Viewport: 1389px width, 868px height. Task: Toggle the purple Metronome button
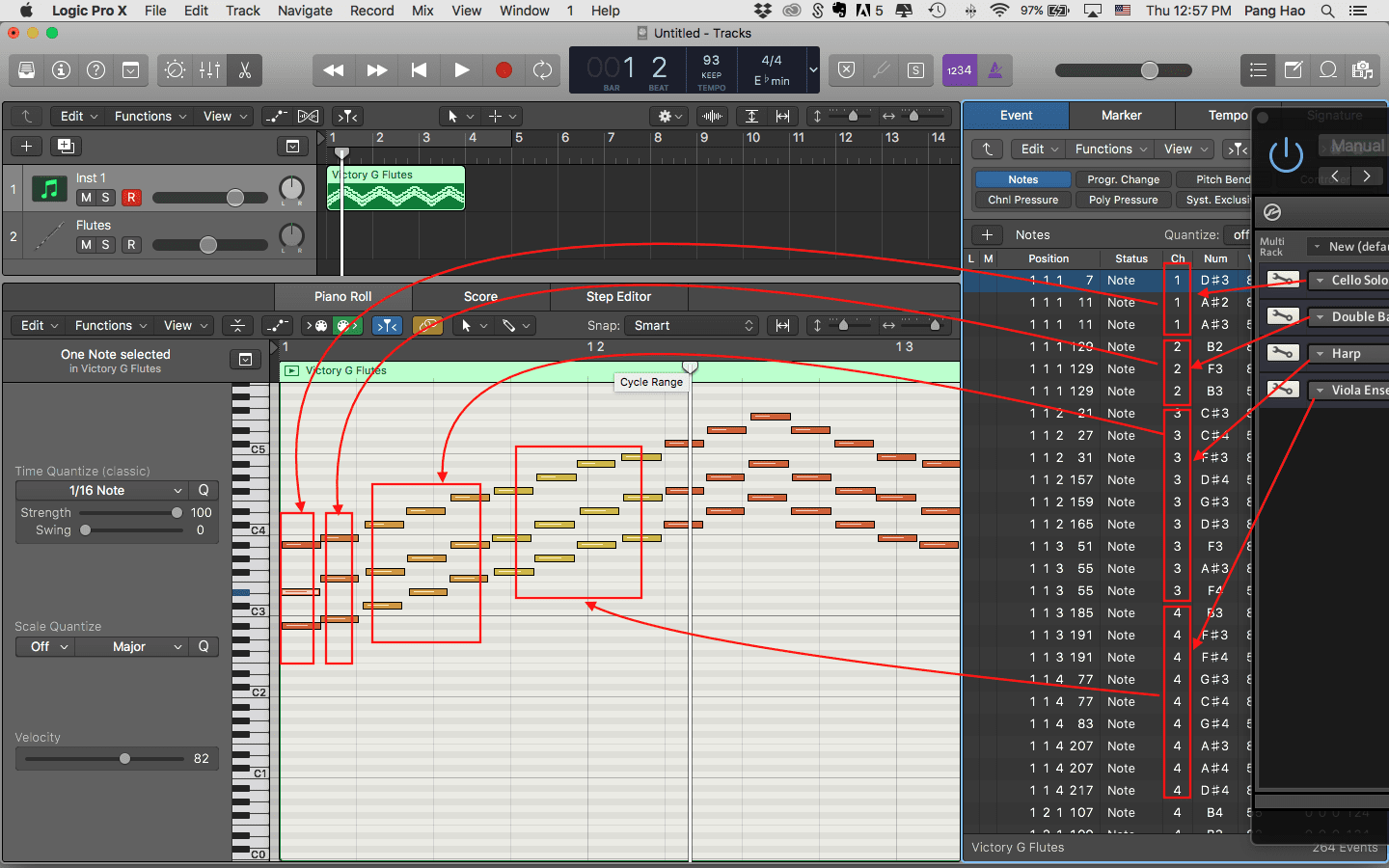tap(995, 70)
